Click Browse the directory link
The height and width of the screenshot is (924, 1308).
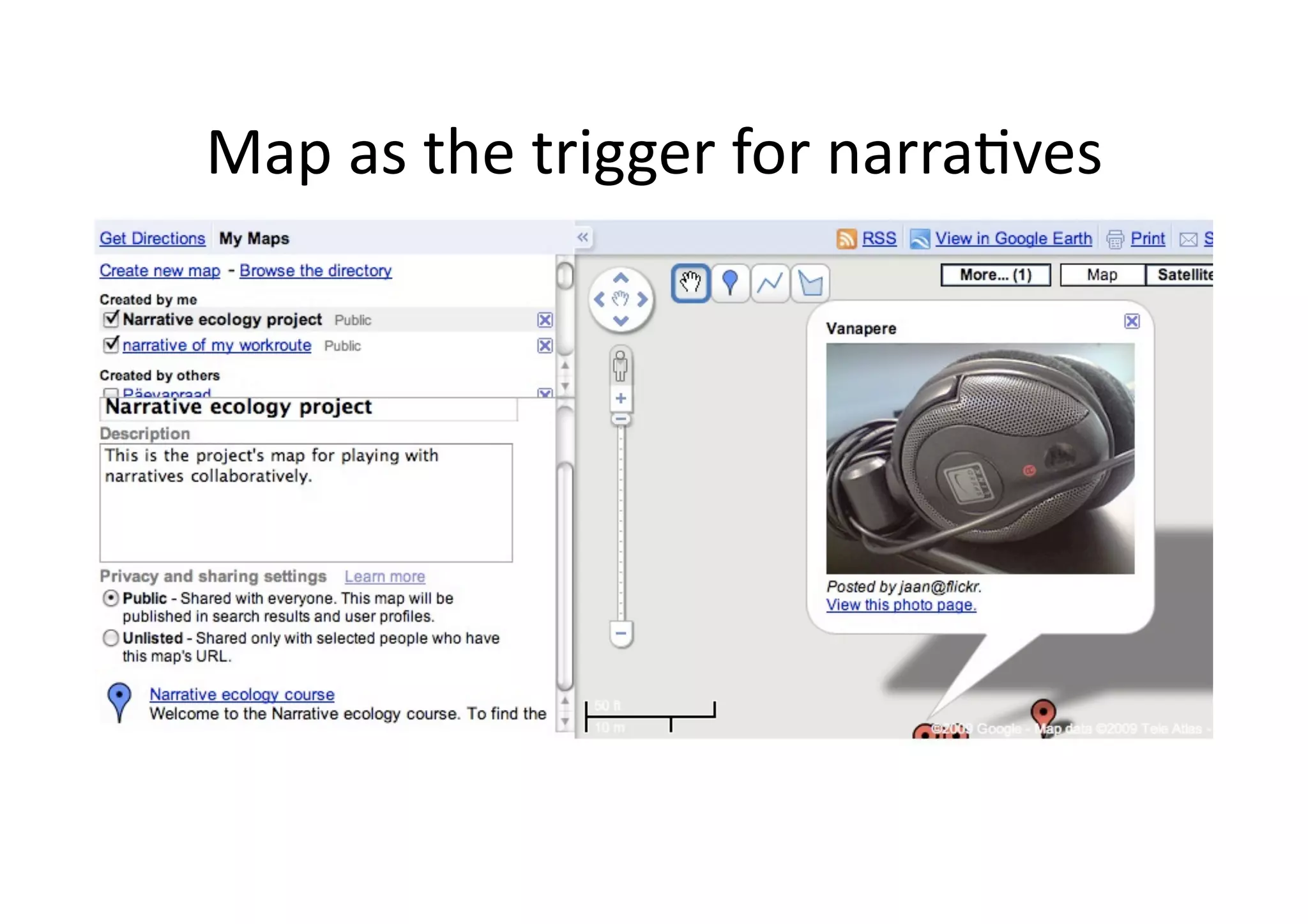pos(316,271)
